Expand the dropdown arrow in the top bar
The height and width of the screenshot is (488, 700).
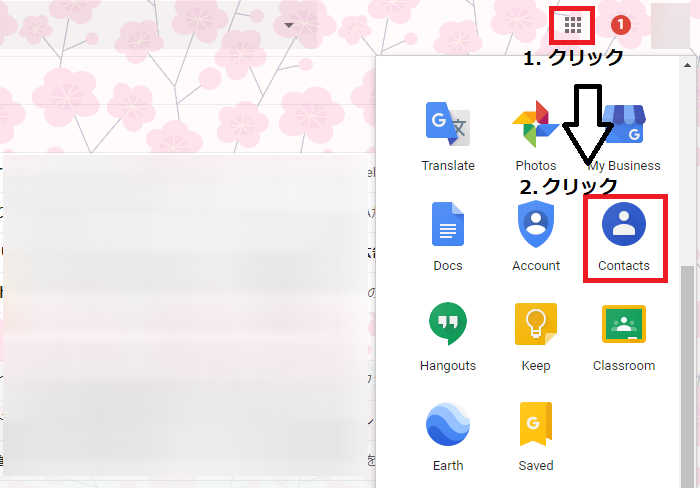pyautogui.click(x=289, y=25)
